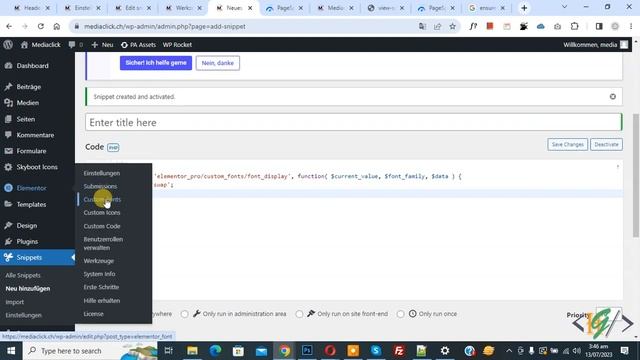Go back in browser history
640x360 pixels.
pos(9,26)
